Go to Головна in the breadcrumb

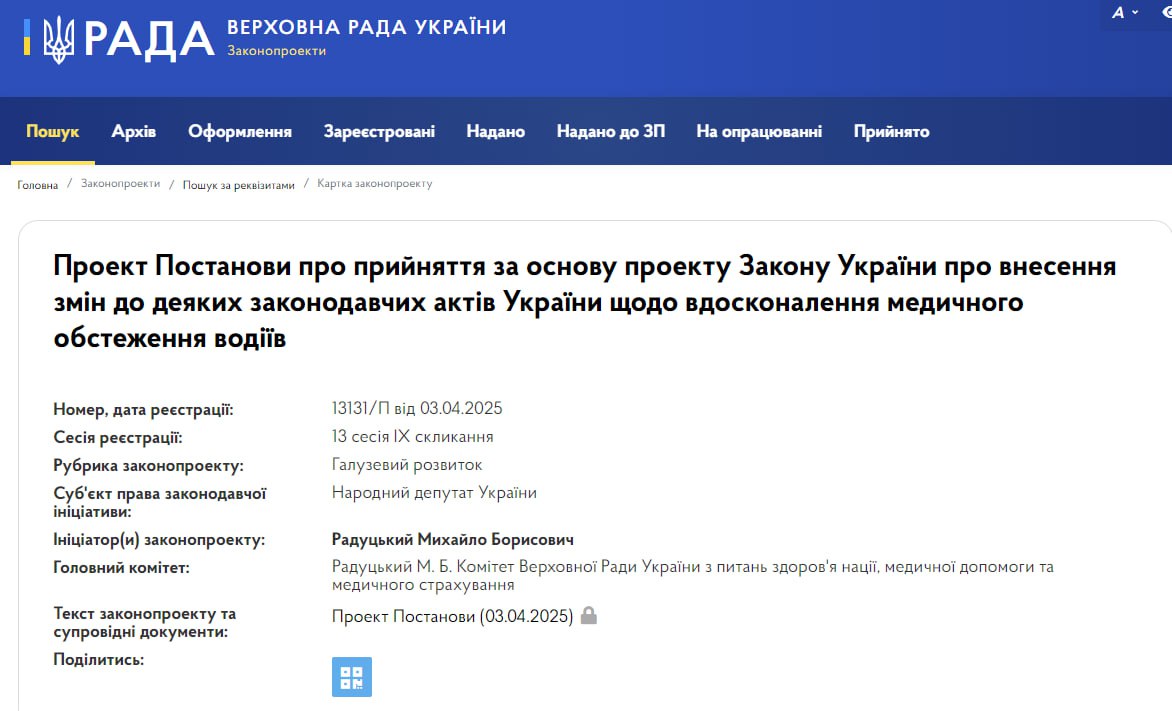pos(38,185)
